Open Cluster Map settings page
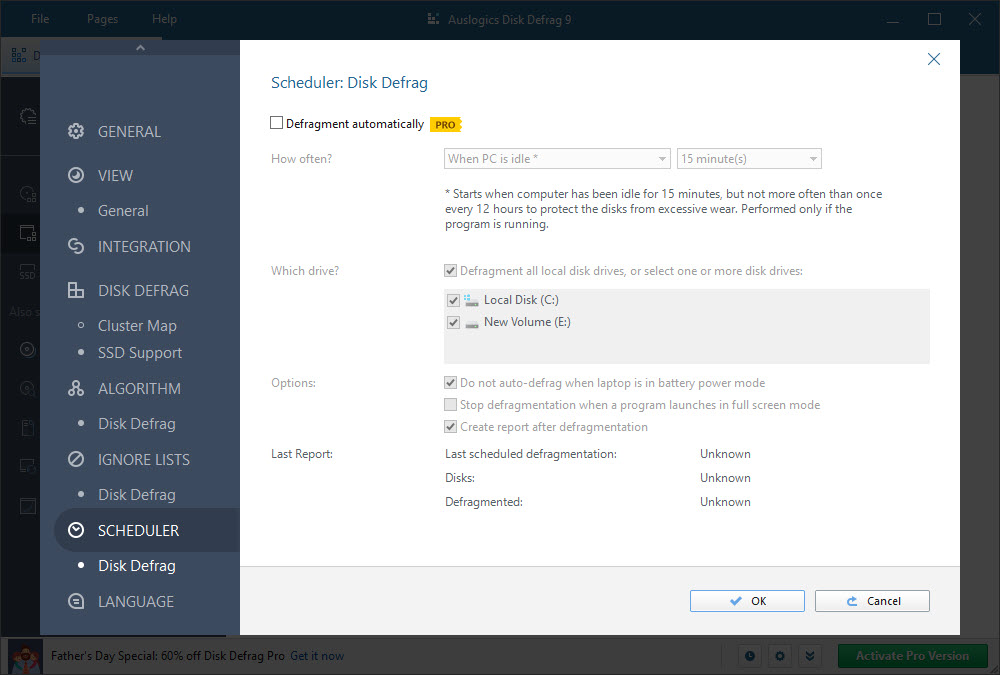Image resolution: width=1000 pixels, height=675 pixels. coord(137,325)
